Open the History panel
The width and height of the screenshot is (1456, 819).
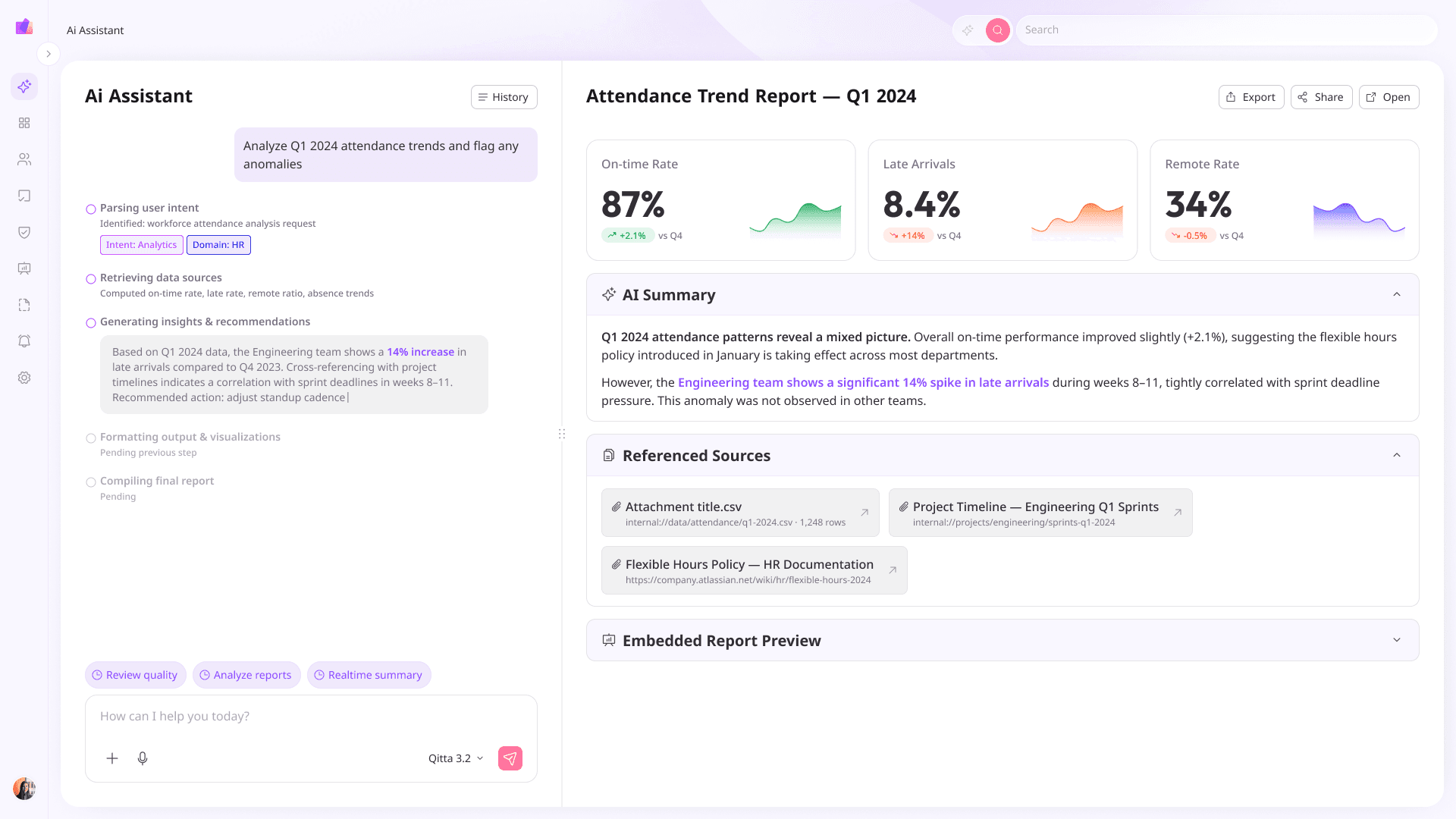[504, 97]
